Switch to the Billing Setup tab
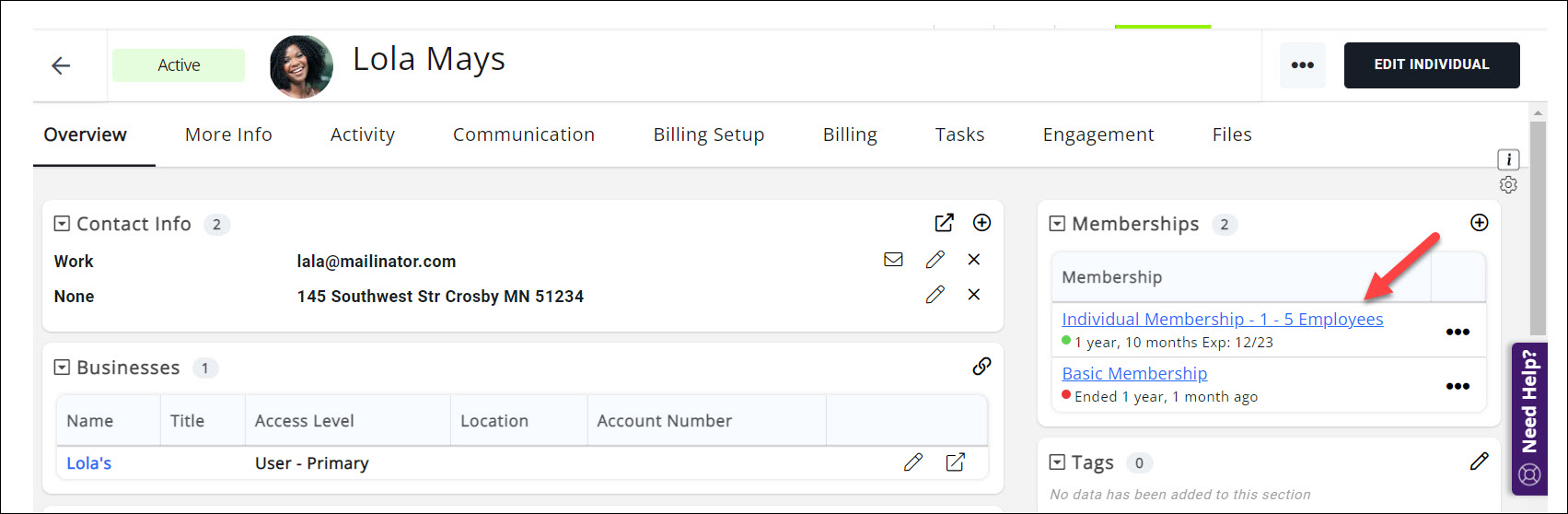The height and width of the screenshot is (514, 1568). [708, 134]
